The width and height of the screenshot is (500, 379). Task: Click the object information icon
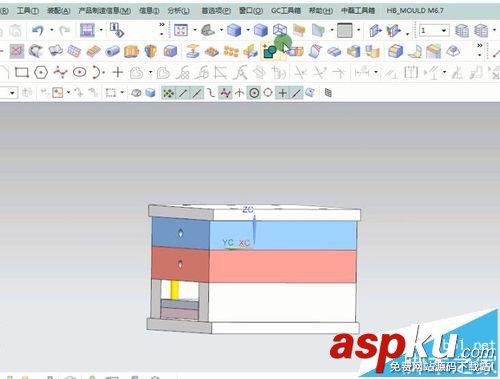(117, 30)
